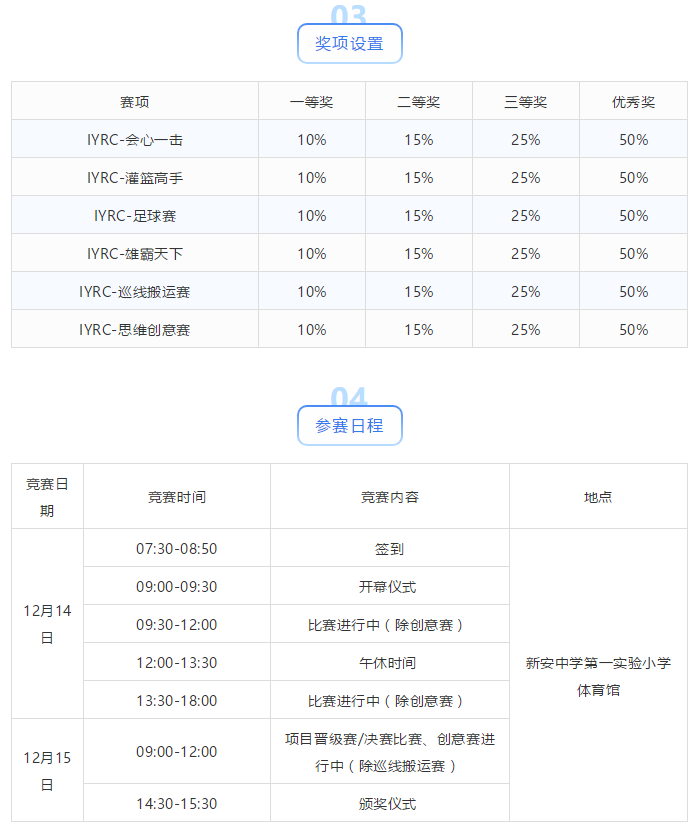The height and width of the screenshot is (834, 699).
Task: Select the 14:30-15:30 time slot
Action: pos(177,804)
